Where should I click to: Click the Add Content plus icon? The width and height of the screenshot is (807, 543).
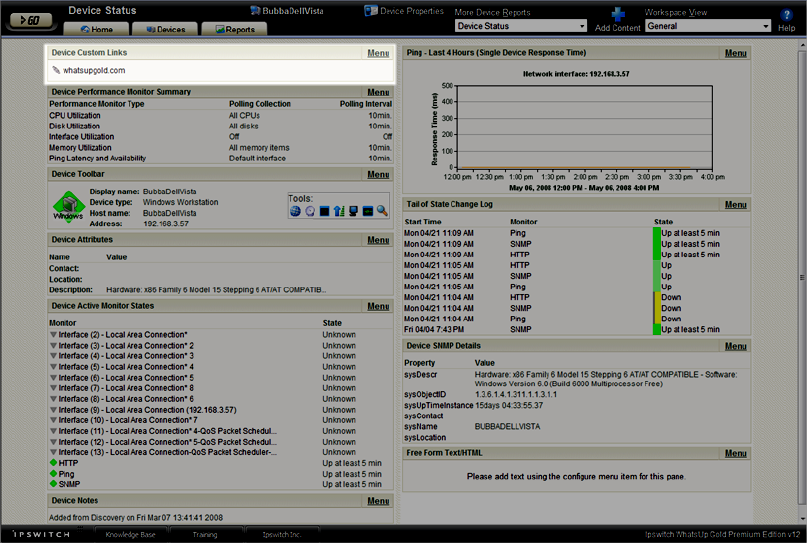click(x=619, y=14)
